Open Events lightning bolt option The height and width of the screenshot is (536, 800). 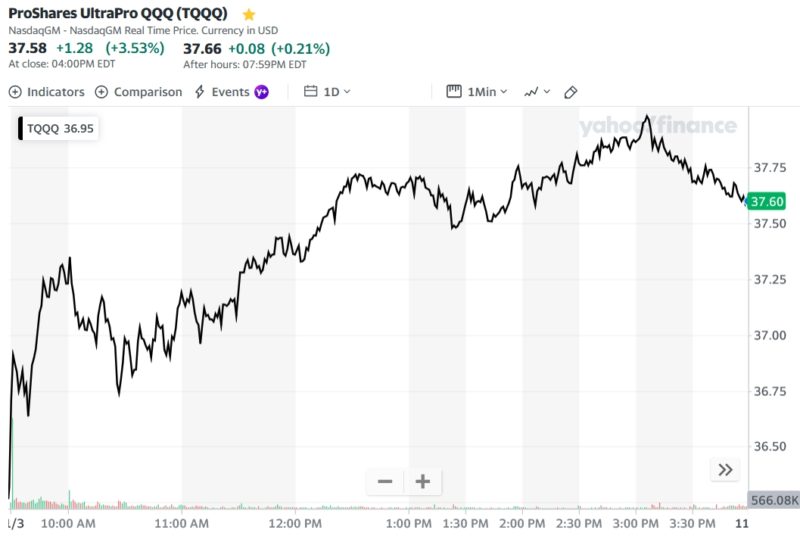click(x=221, y=92)
